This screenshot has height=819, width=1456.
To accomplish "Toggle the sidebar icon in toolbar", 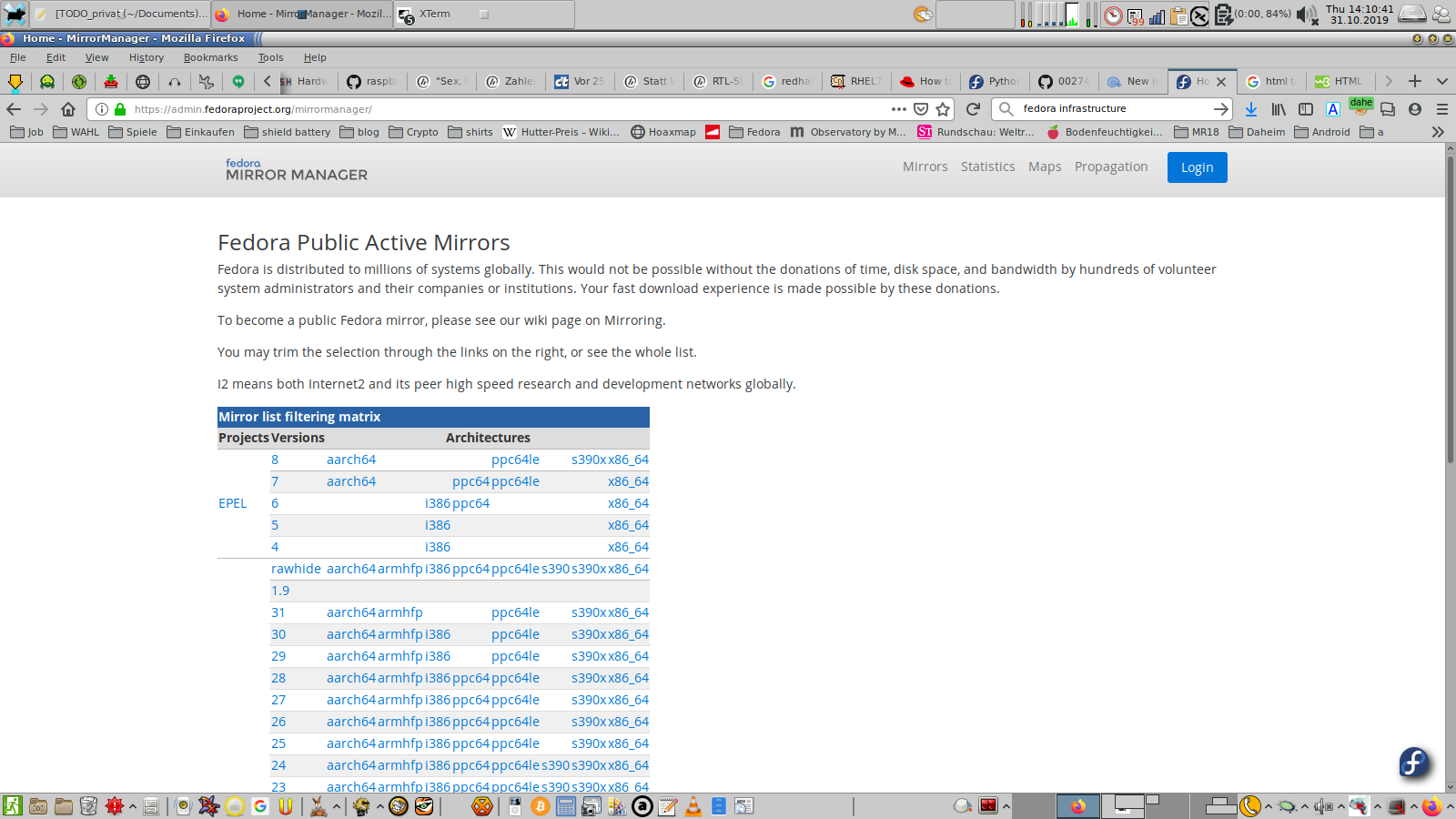I will [1306, 109].
